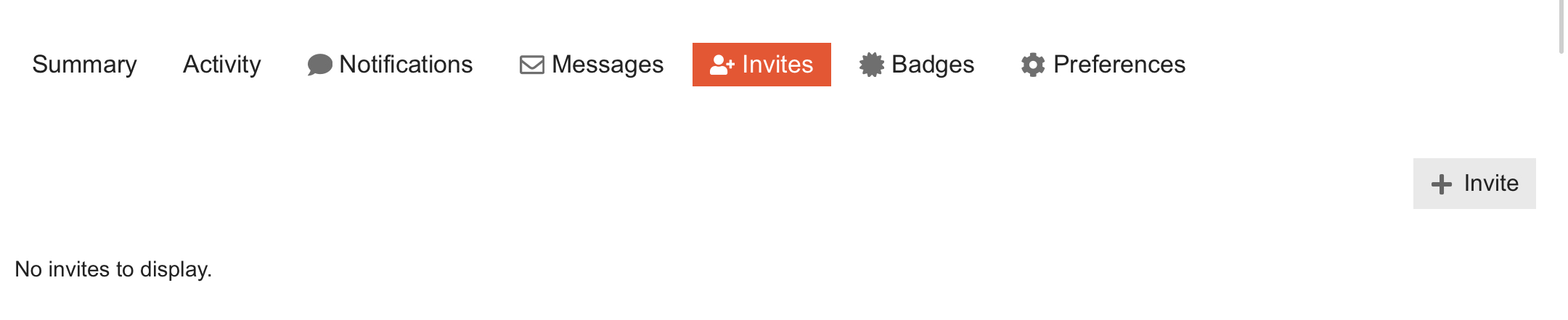
Task: Select the Messages tab label
Action: [x=608, y=65]
